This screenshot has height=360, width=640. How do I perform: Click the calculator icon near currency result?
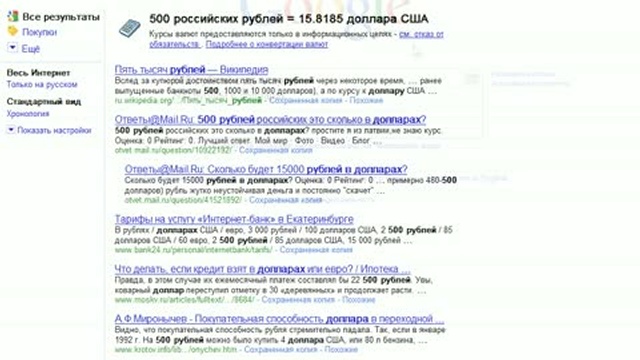coord(129,29)
